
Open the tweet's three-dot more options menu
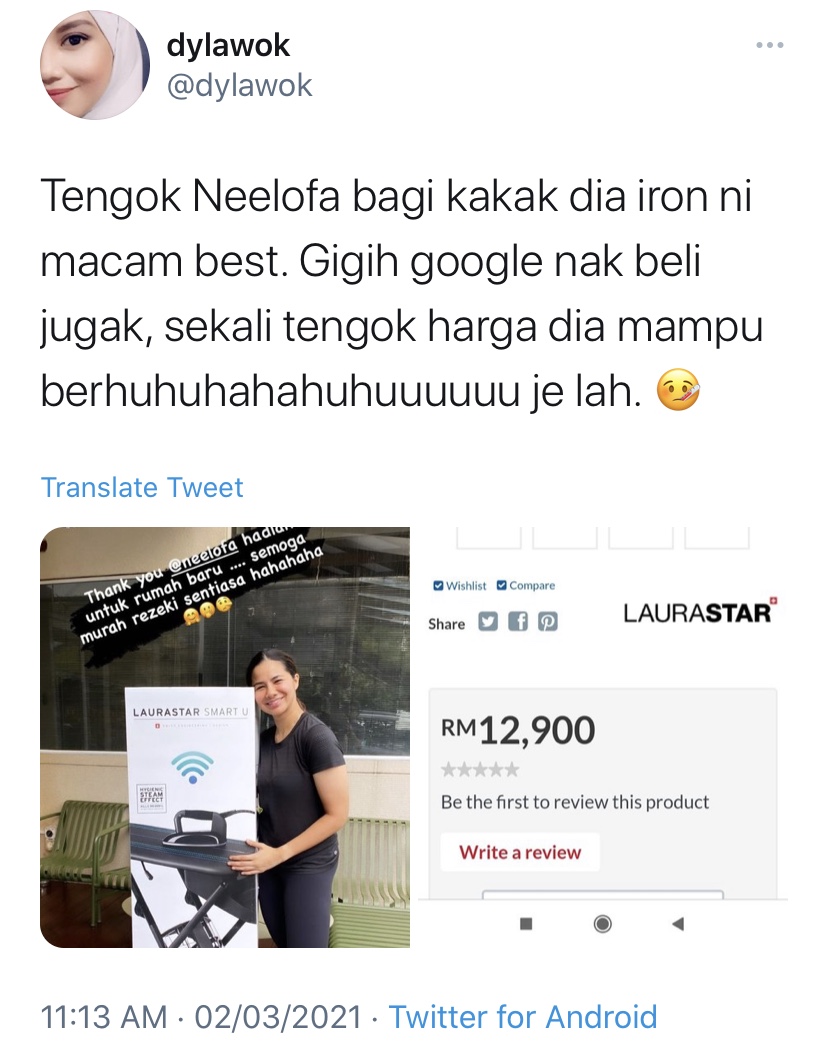pos(770,45)
